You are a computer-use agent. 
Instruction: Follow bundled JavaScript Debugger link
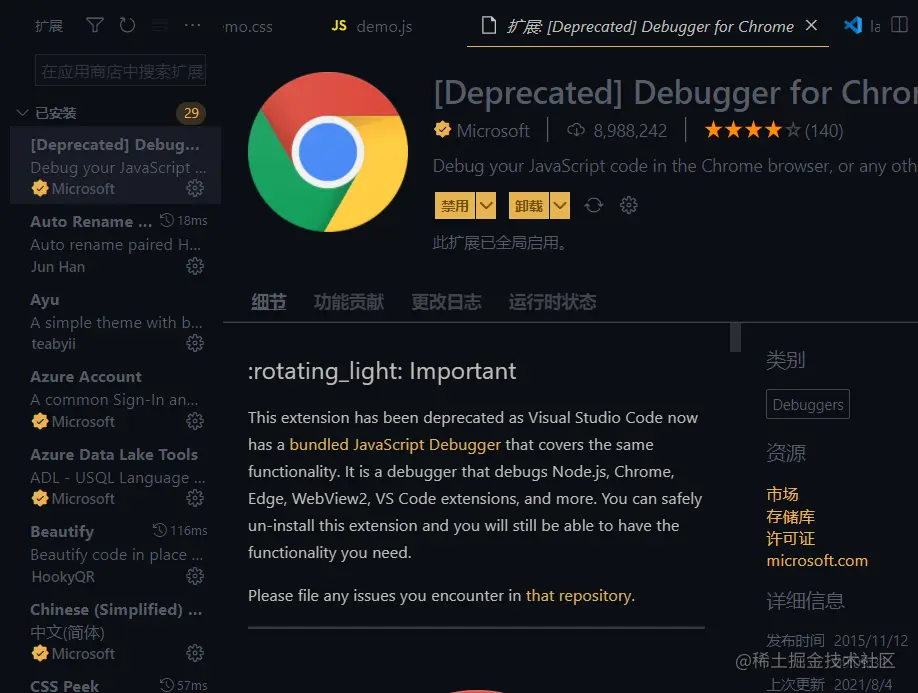395,445
